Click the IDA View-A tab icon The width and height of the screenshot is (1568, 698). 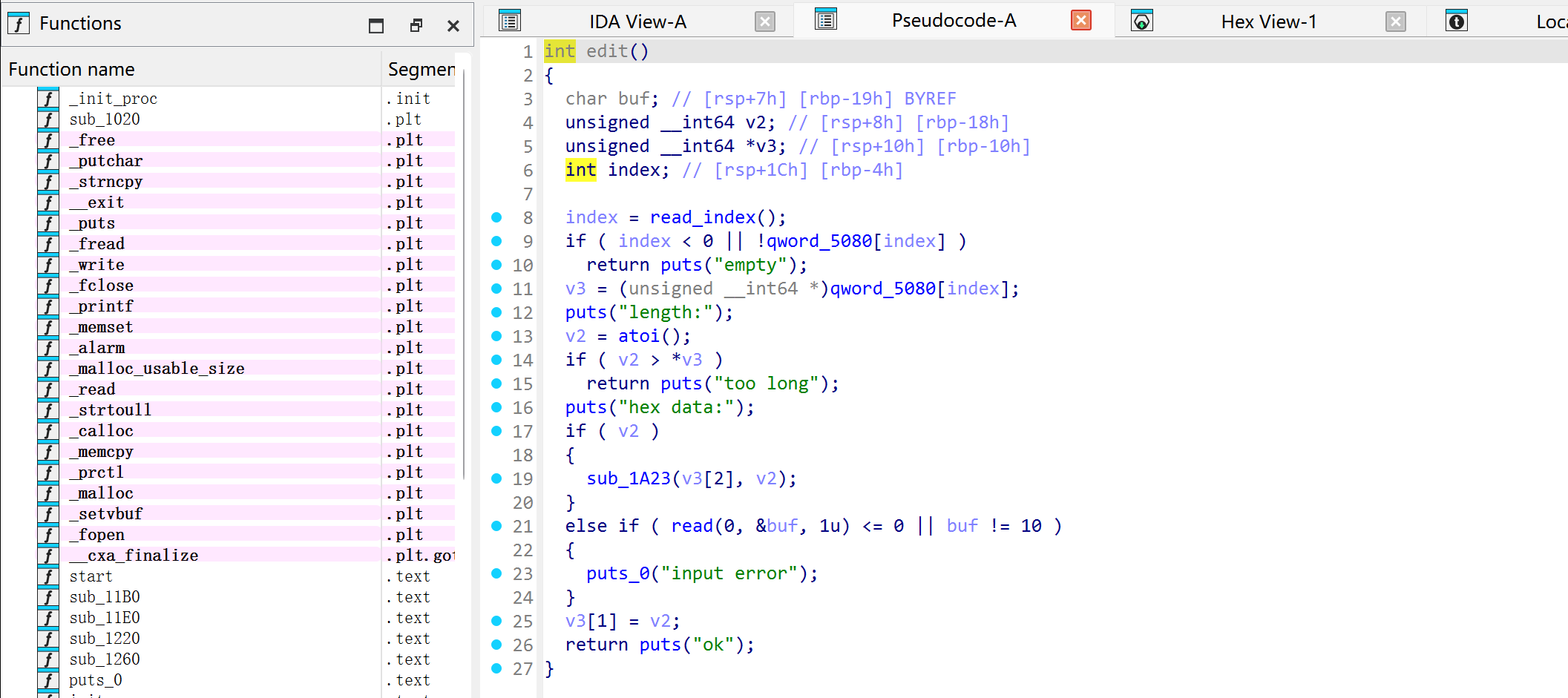pos(510,21)
